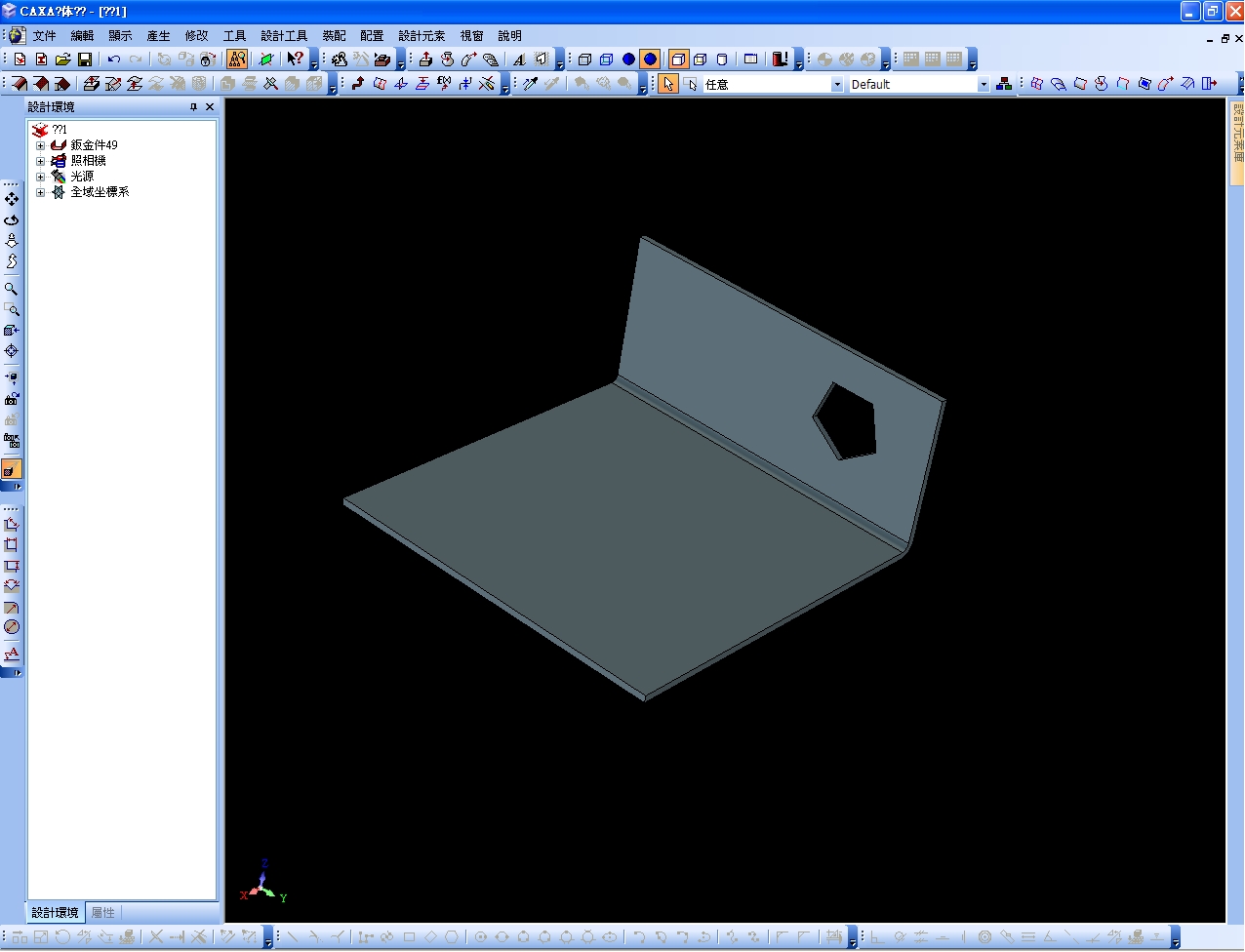Select the Zoom window rectangle tool

12,309
